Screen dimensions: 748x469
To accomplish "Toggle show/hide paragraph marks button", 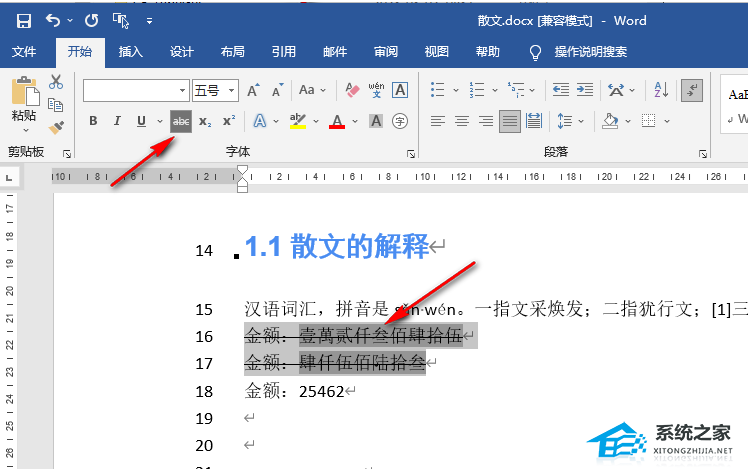I will coord(691,91).
